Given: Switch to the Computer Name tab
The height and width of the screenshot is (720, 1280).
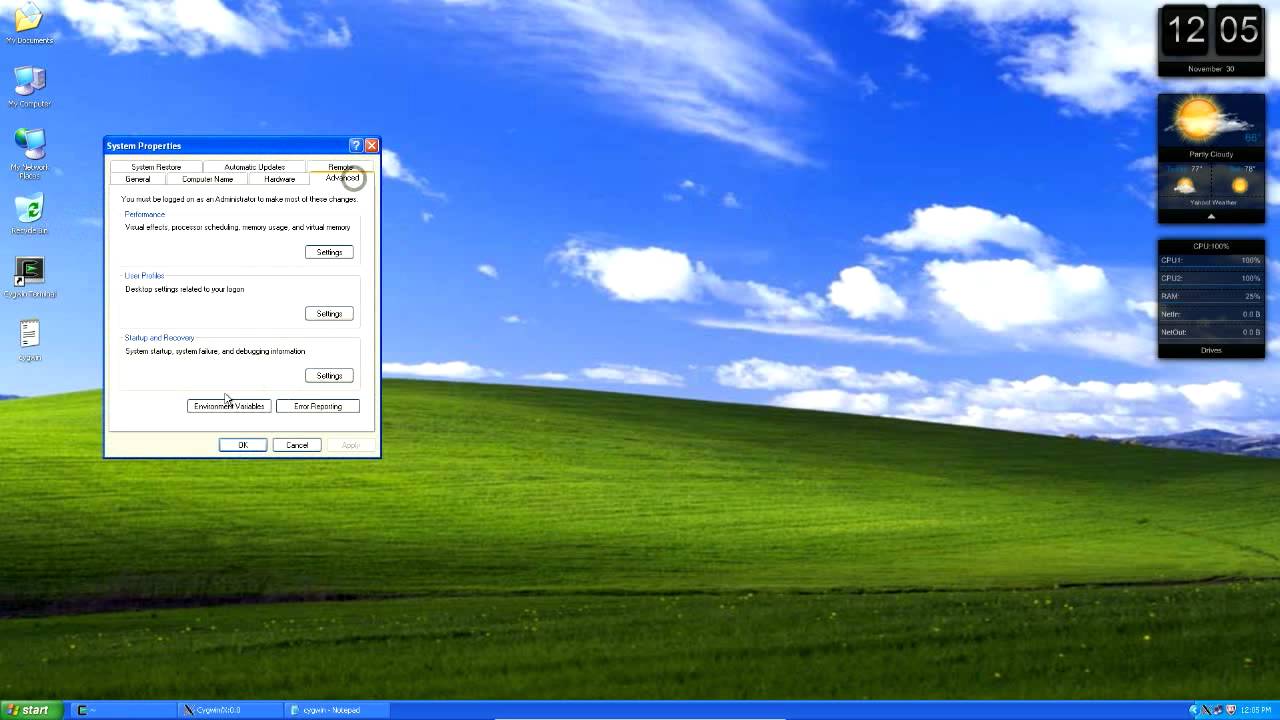Looking at the screenshot, I should [x=207, y=179].
